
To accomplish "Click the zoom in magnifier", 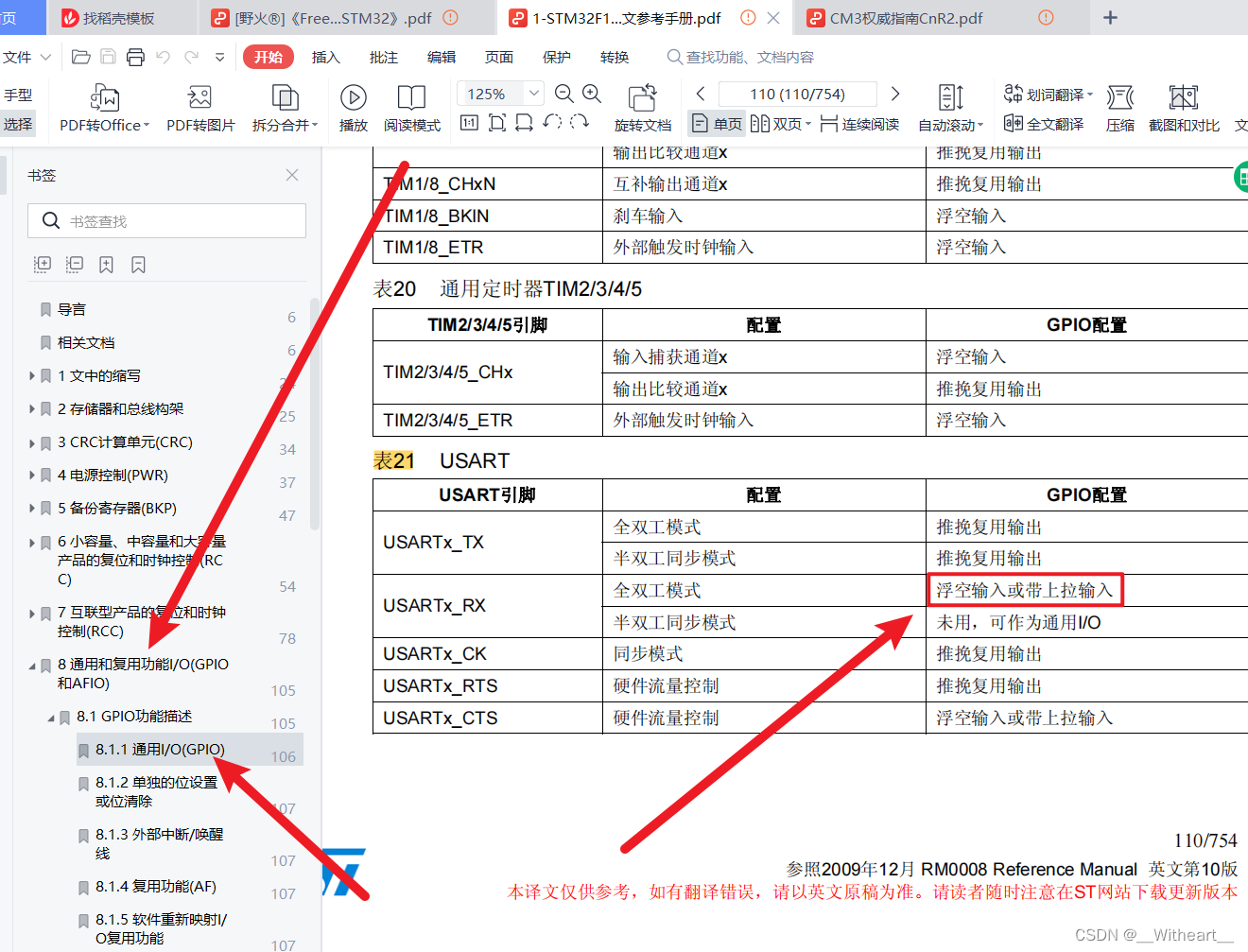I will [x=592, y=94].
